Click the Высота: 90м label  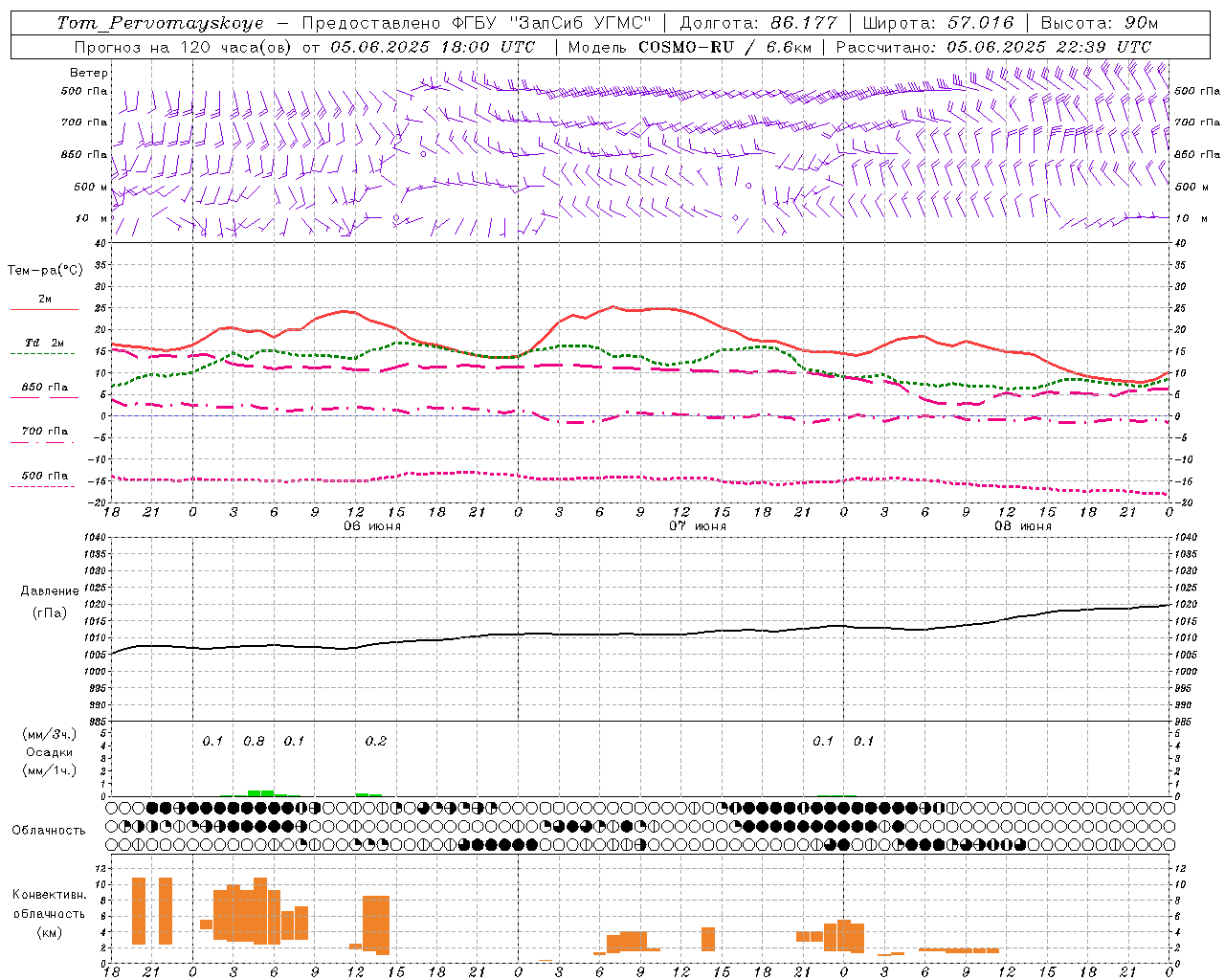pos(1099,23)
